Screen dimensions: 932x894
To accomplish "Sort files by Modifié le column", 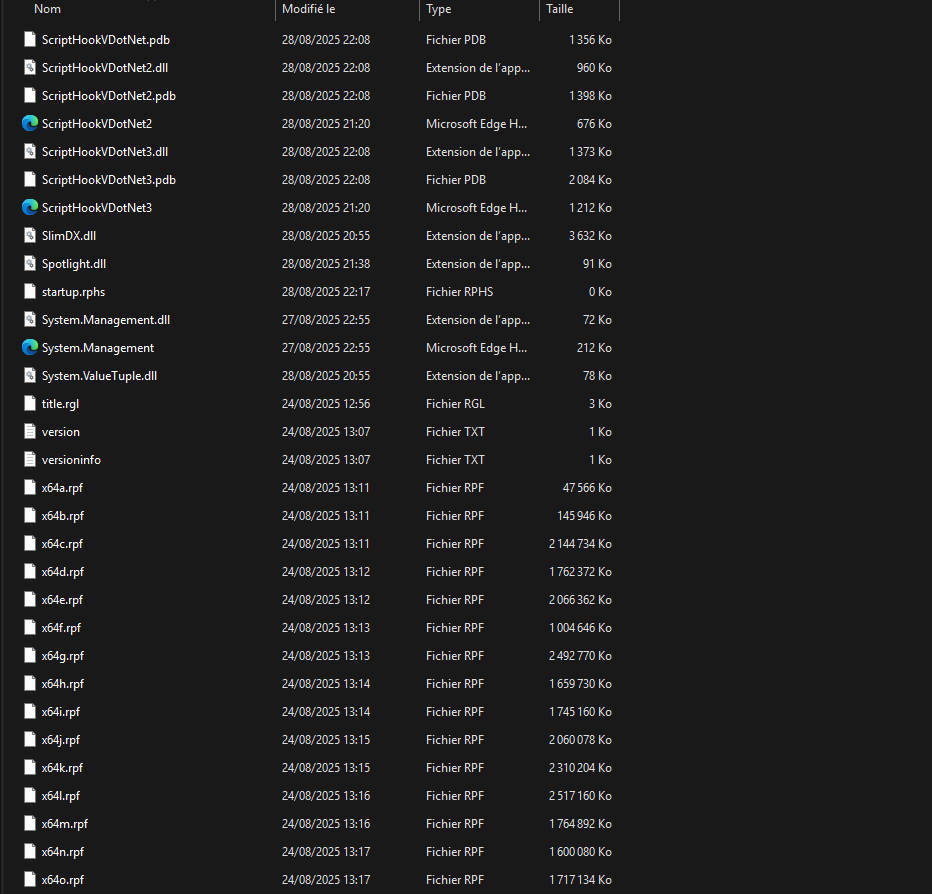I will (309, 9).
